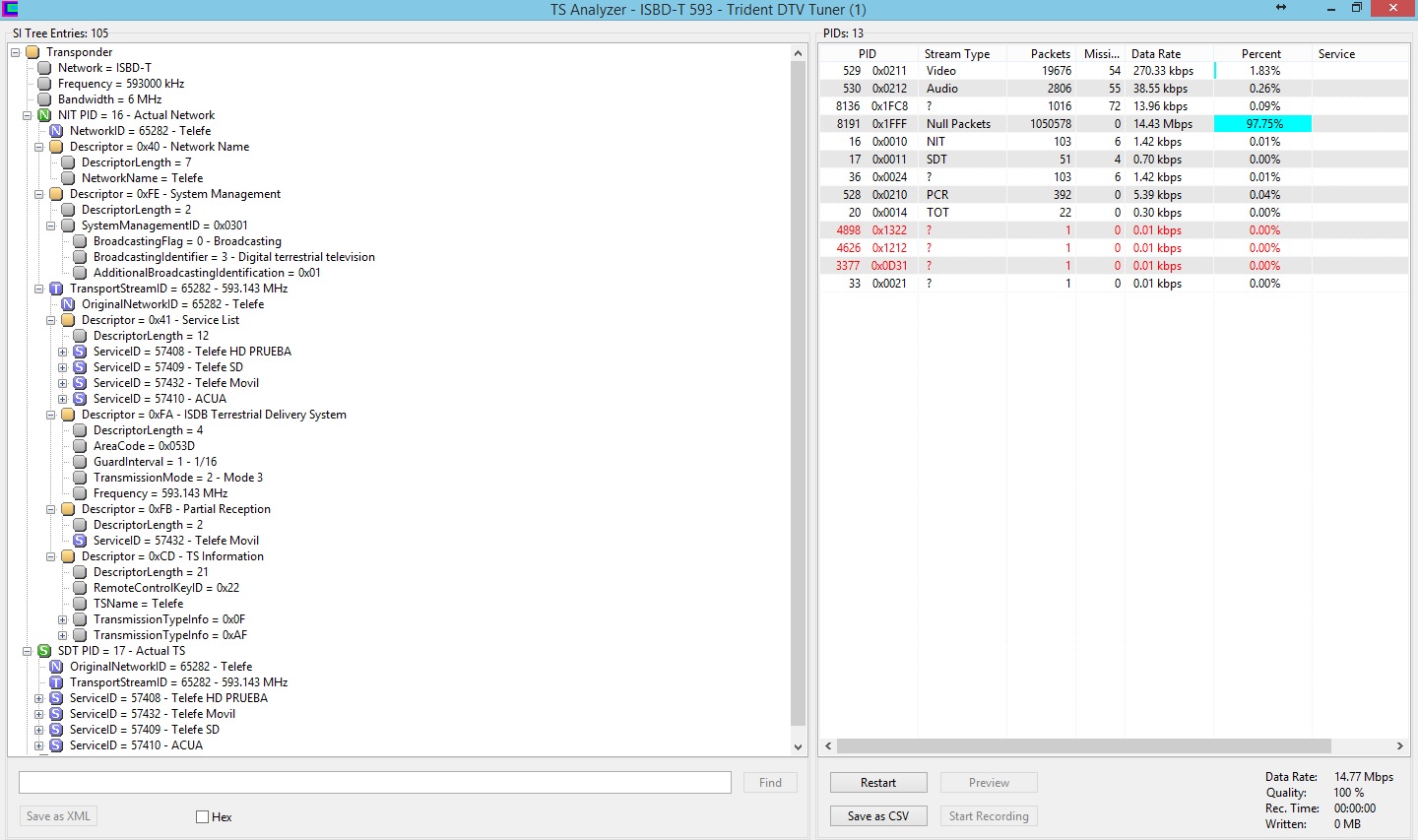This screenshot has height=840, width=1418.
Task: Click the green SDT PID 17 node icon
Action: coord(44,651)
